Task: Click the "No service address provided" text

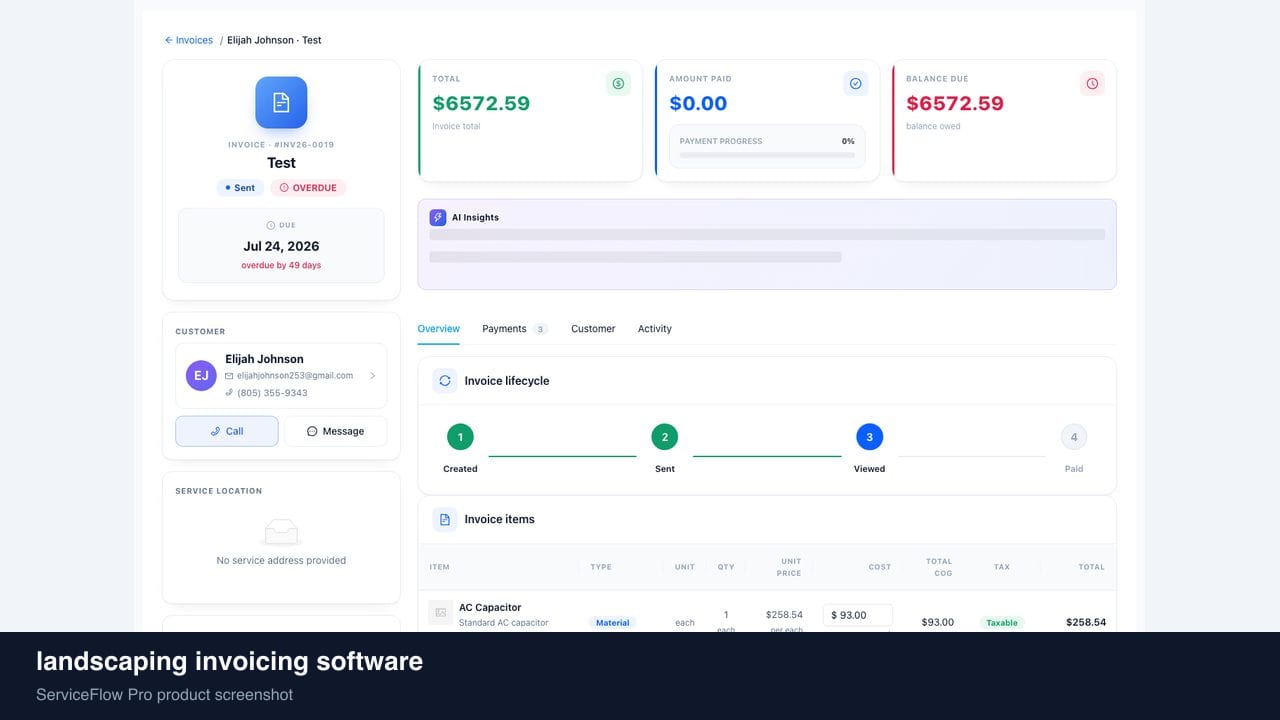Action: tap(281, 561)
